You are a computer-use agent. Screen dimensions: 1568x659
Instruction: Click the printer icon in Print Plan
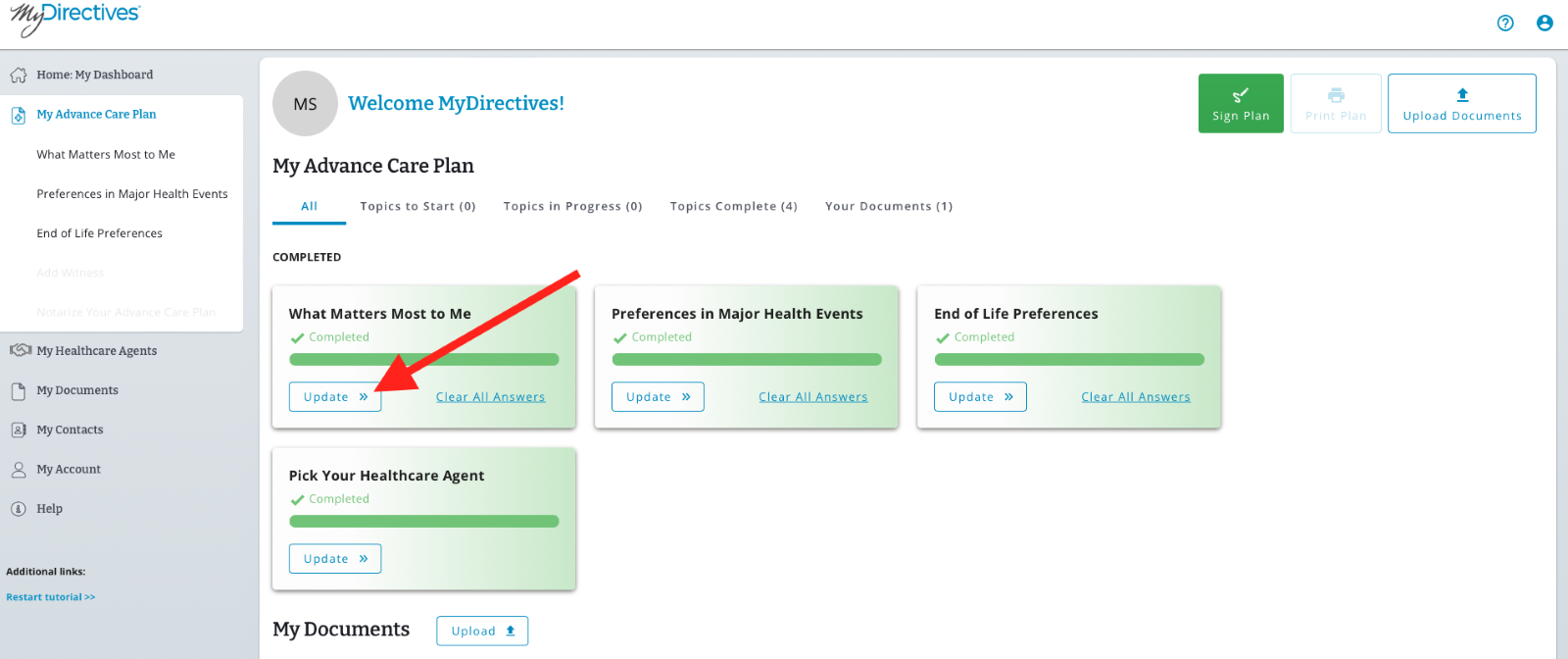click(1336, 95)
